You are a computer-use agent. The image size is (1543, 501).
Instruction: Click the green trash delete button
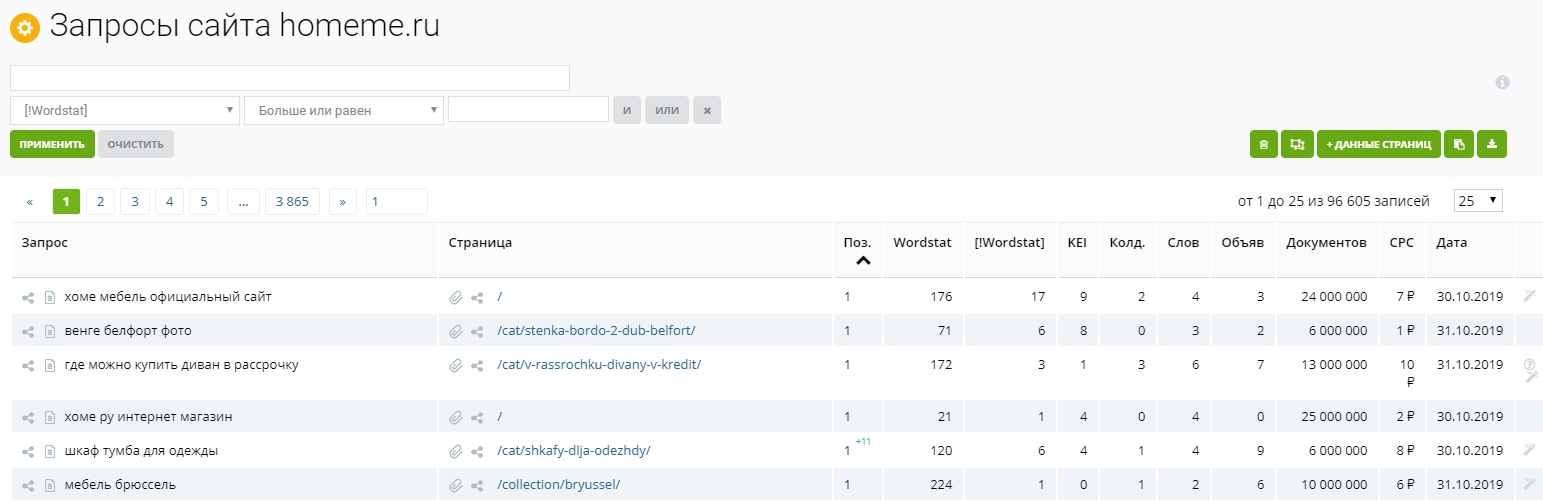1264,144
